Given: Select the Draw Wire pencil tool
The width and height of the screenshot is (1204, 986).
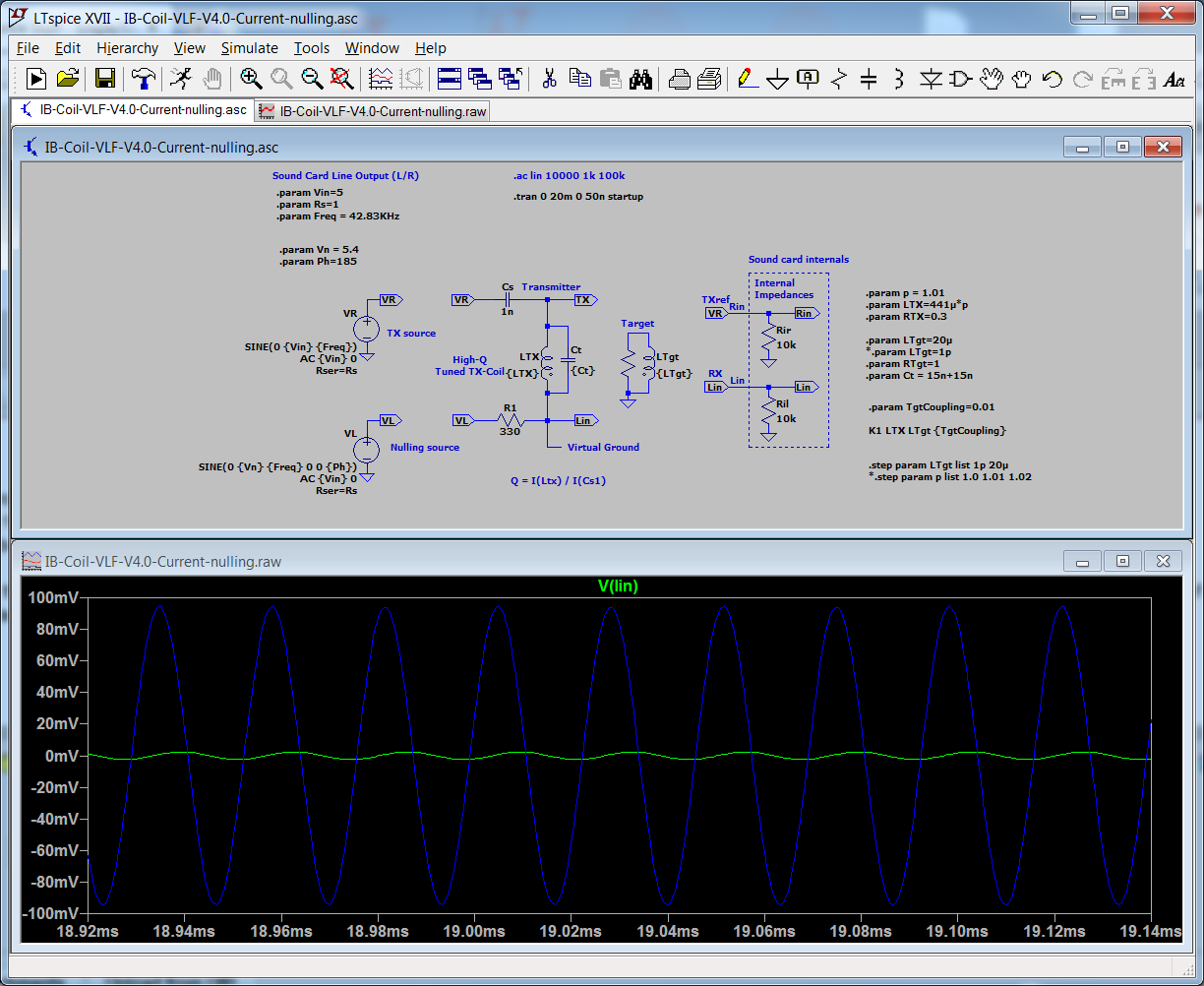Looking at the screenshot, I should click(x=747, y=79).
